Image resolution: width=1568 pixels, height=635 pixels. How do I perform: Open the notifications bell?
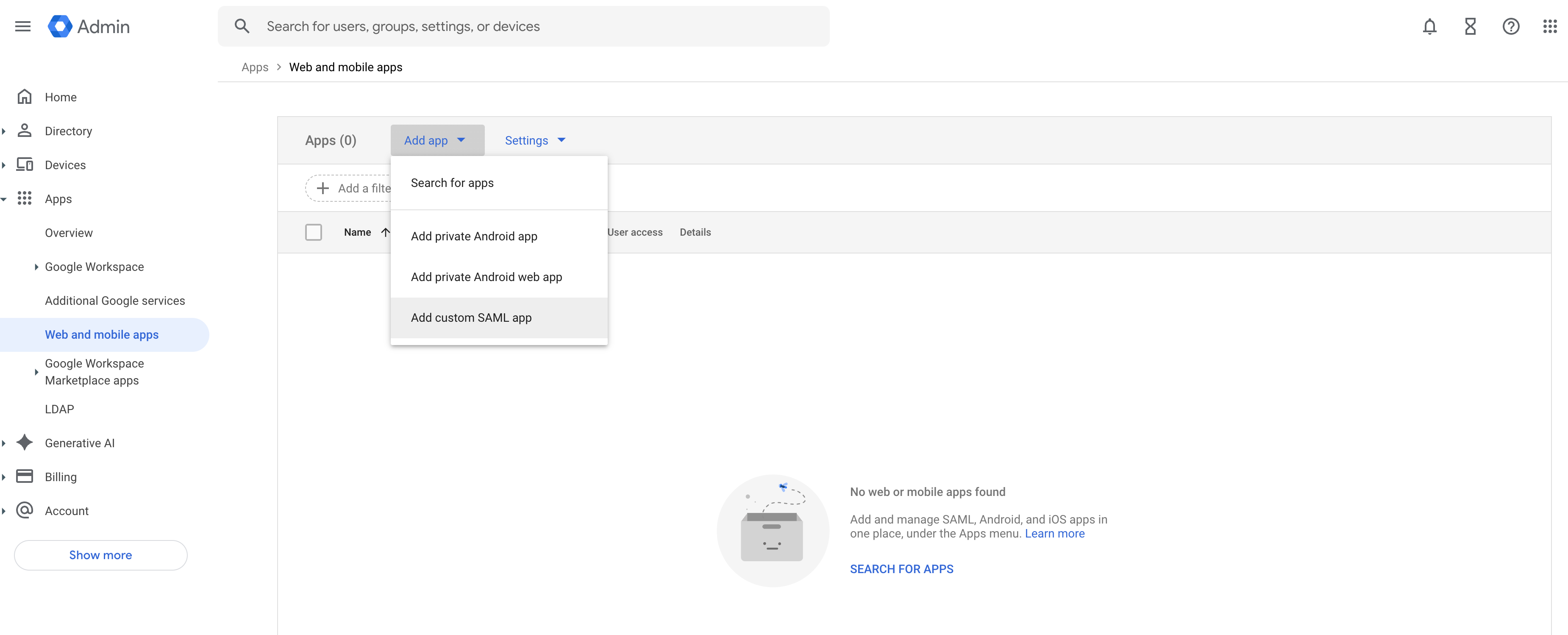pyautogui.click(x=1429, y=26)
